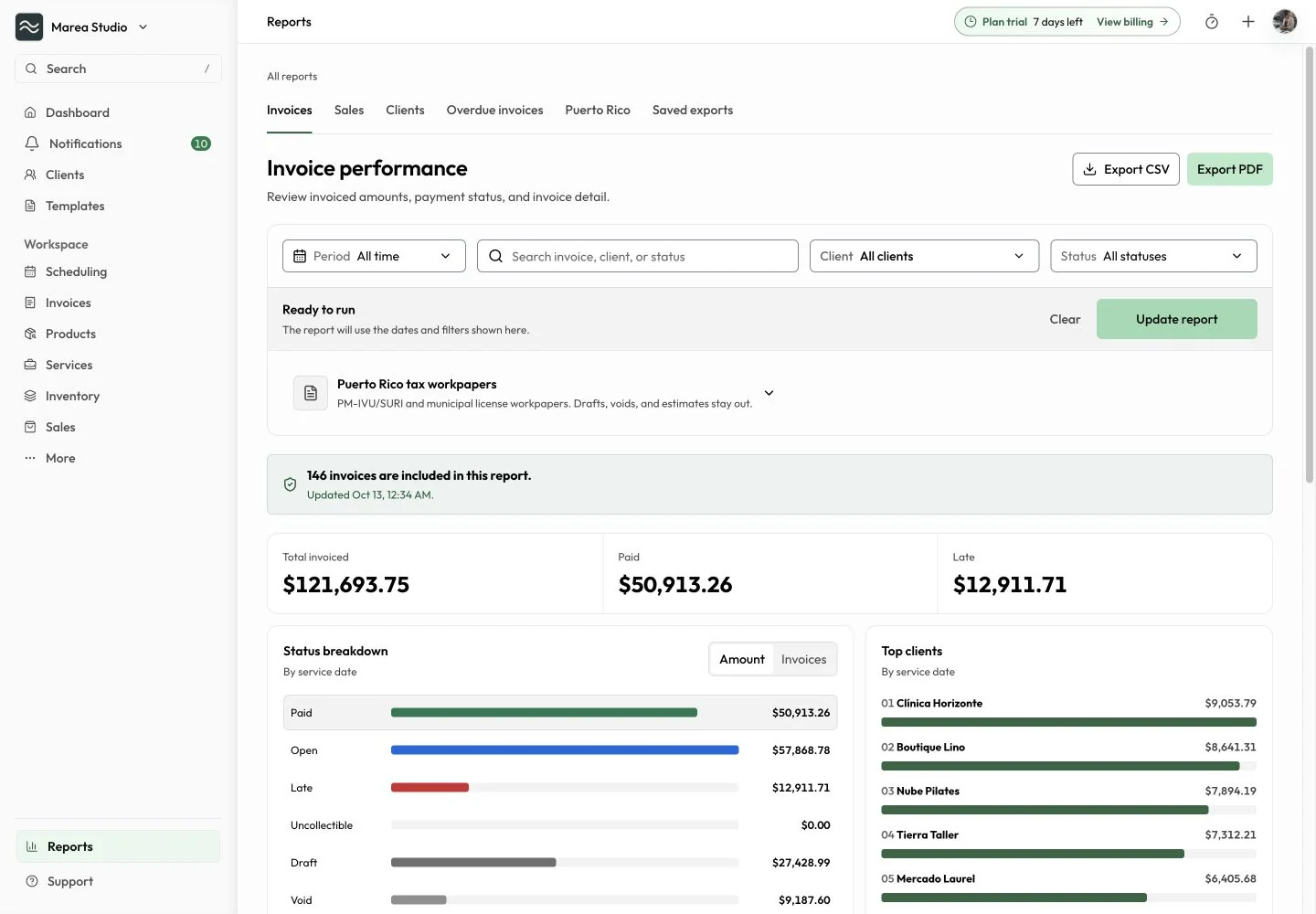Open Invoices in the workspace list
Viewport: 1316px width, 914px height.
[x=118, y=303]
